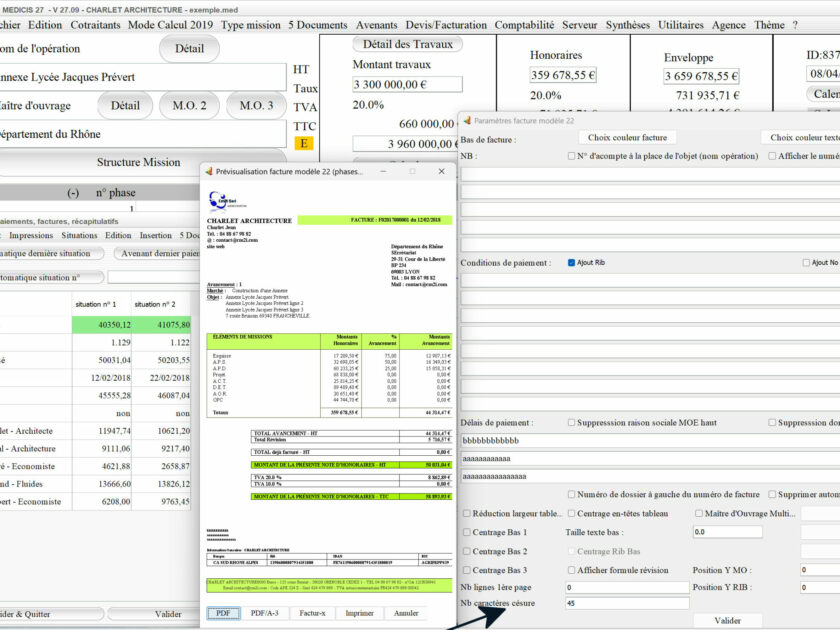
Task: Click the Paramètres facture modèle 22 window icon
Action: (x=467, y=121)
